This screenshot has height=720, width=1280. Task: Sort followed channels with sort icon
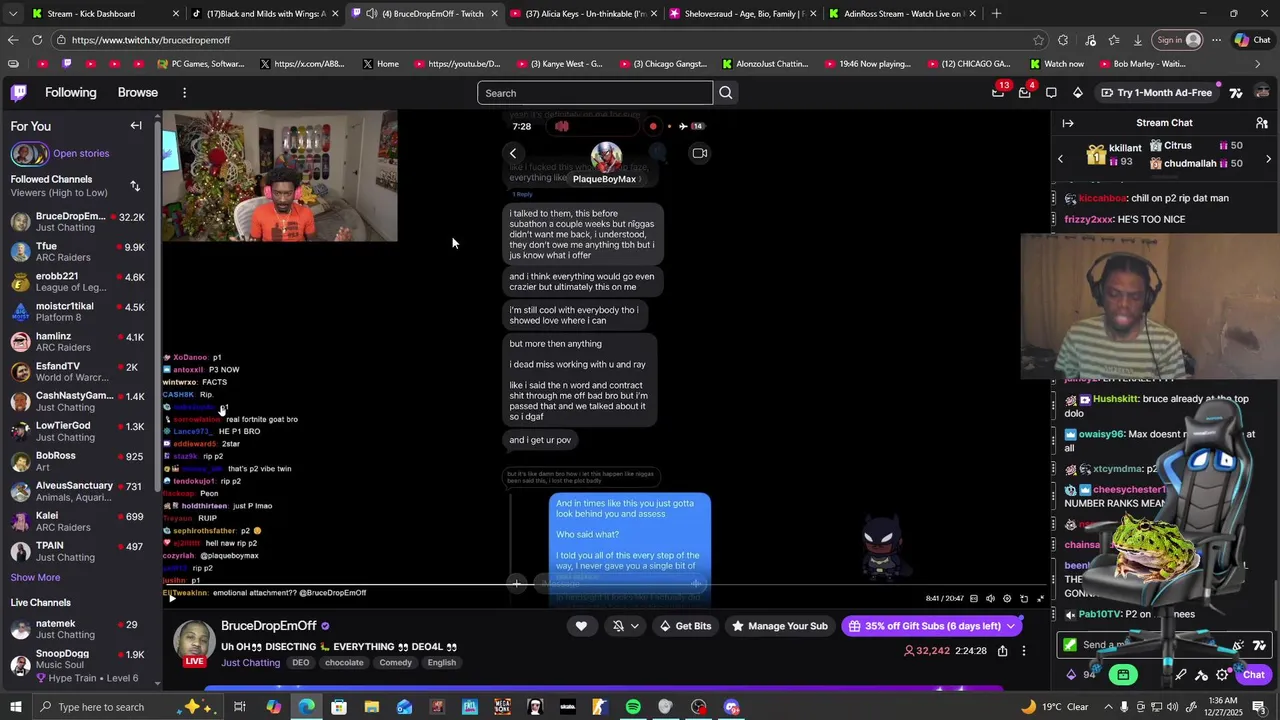click(135, 186)
